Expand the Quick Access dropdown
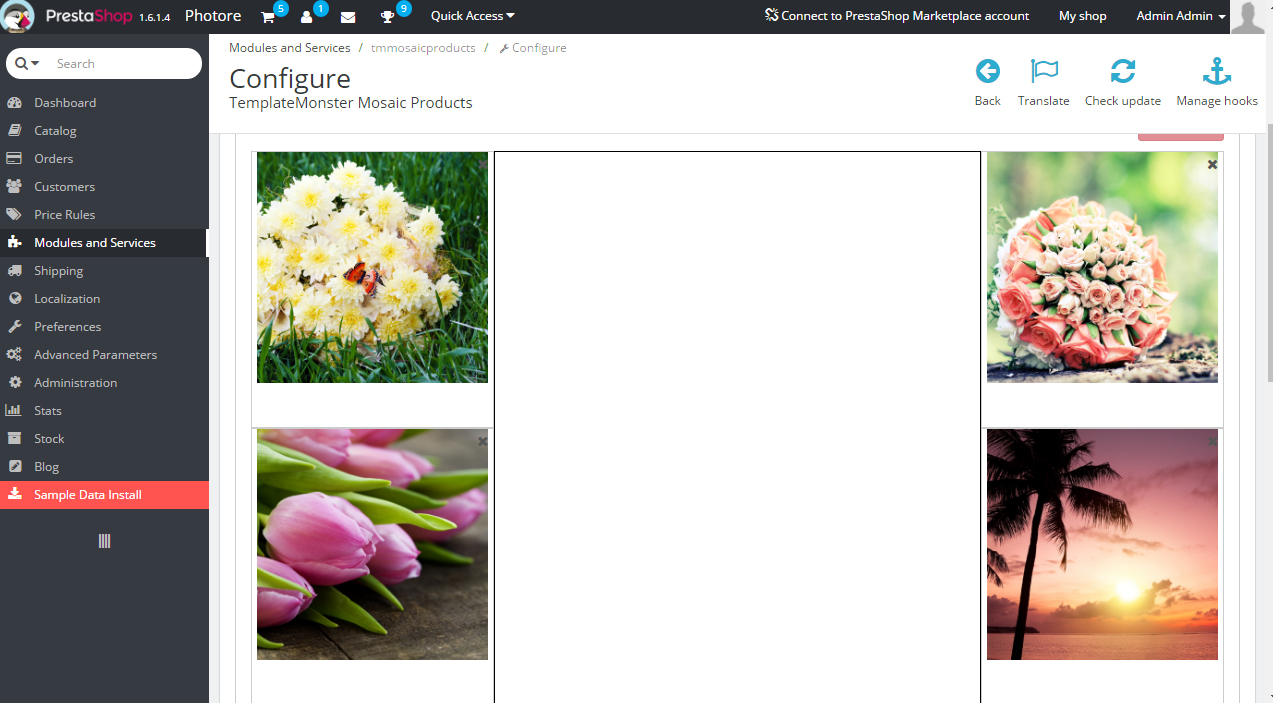This screenshot has height=703, width=1273. click(x=473, y=16)
